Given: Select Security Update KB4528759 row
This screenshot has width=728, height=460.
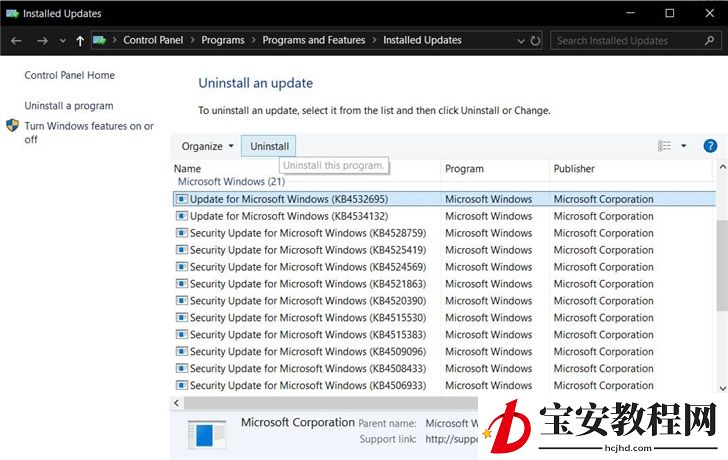Looking at the screenshot, I should (444, 233).
